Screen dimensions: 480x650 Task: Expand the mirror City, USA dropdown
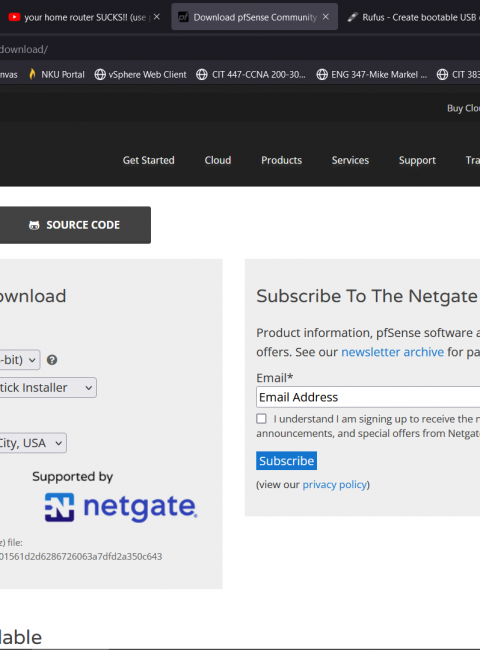point(33,443)
